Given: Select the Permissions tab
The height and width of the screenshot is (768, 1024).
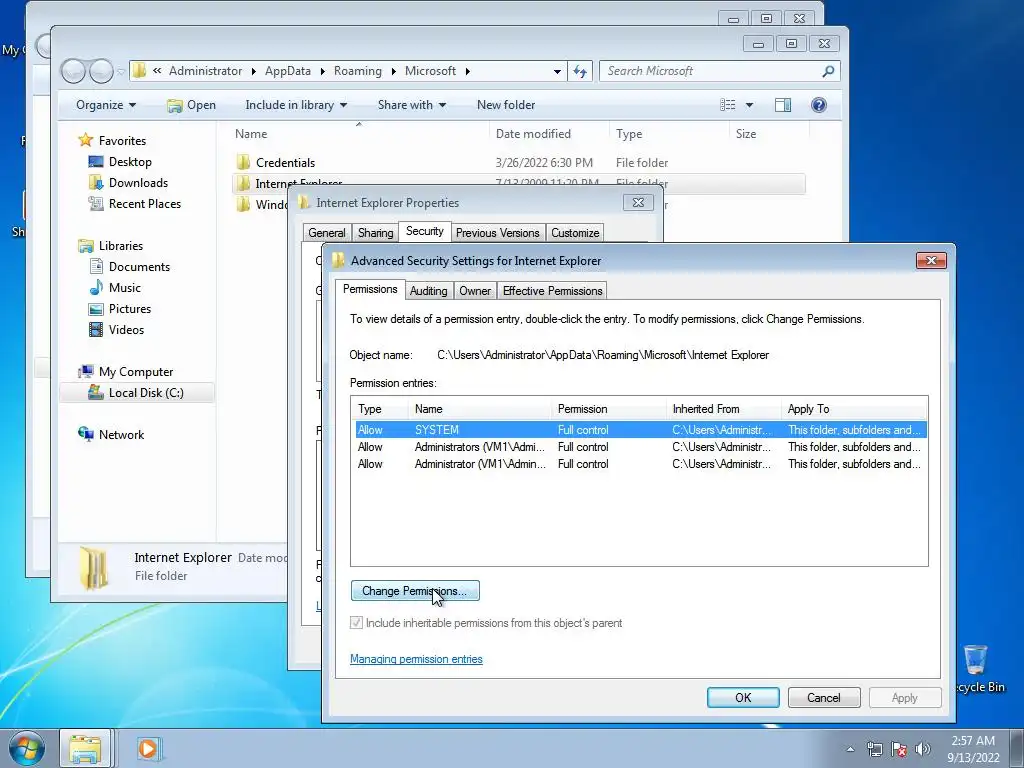Looking at the screenshot, I should [370, 289].
